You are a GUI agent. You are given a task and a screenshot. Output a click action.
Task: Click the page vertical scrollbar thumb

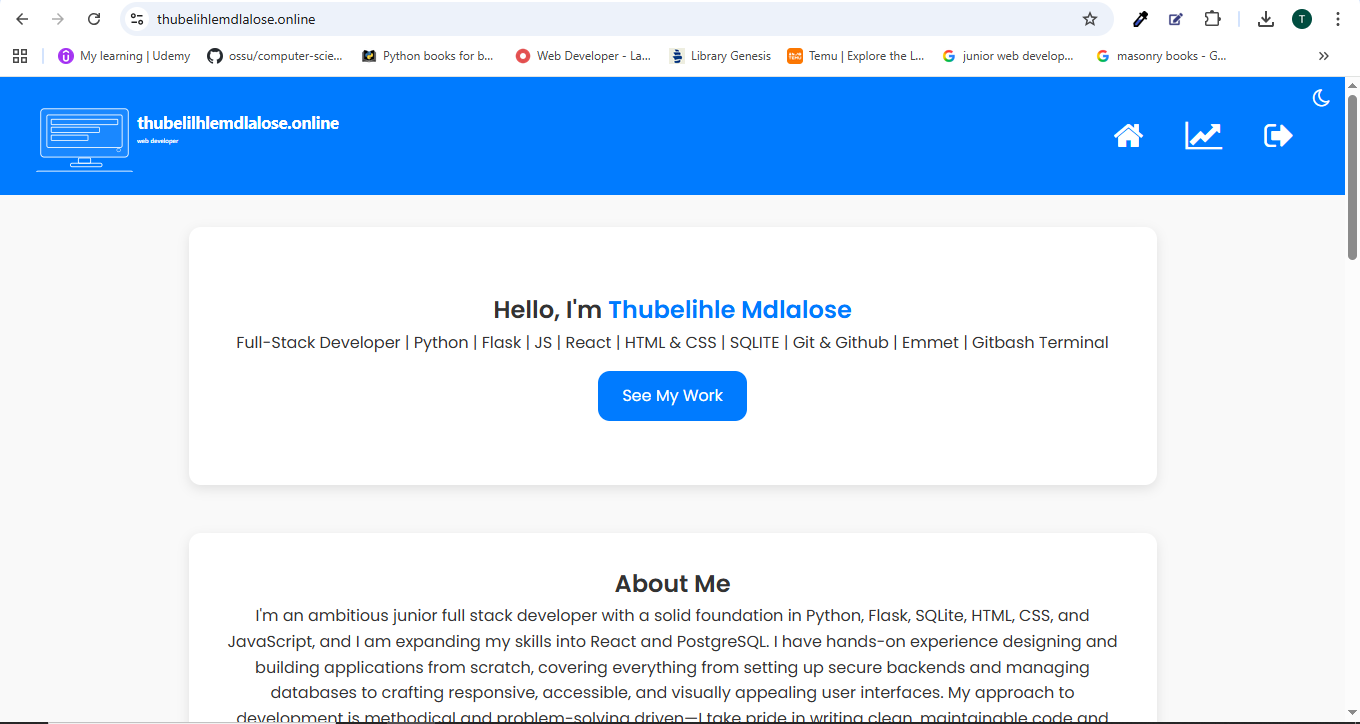pos(1352,177)
